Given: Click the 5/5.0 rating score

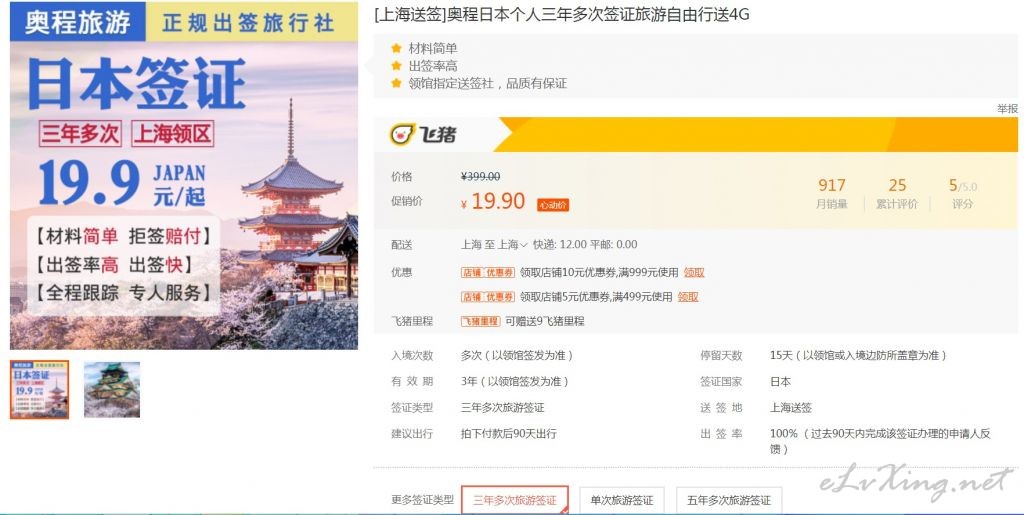Looking at the screenshot, I should click(x=963, y=186).
